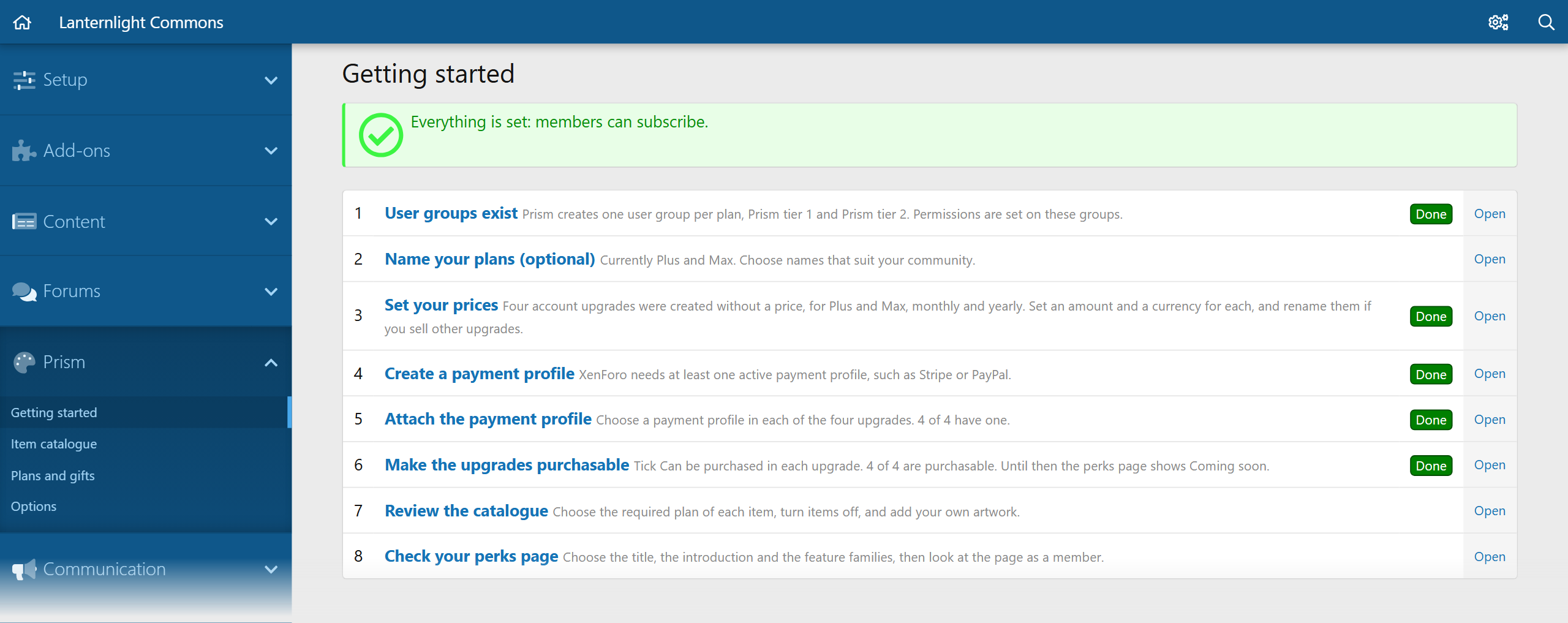Click Open for Create a payment profile row
Screen dimensions: 1568x623
click(1490, 374)
